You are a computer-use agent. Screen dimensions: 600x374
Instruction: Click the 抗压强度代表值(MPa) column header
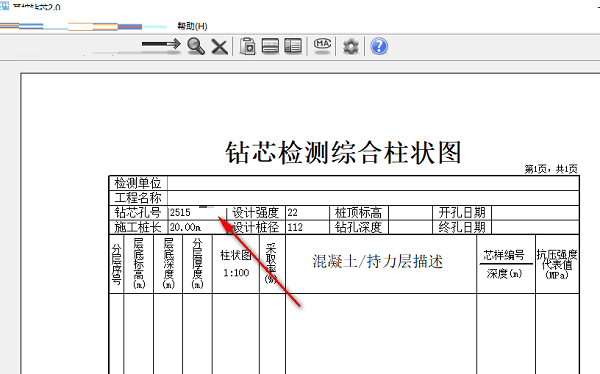coord(557,264)
